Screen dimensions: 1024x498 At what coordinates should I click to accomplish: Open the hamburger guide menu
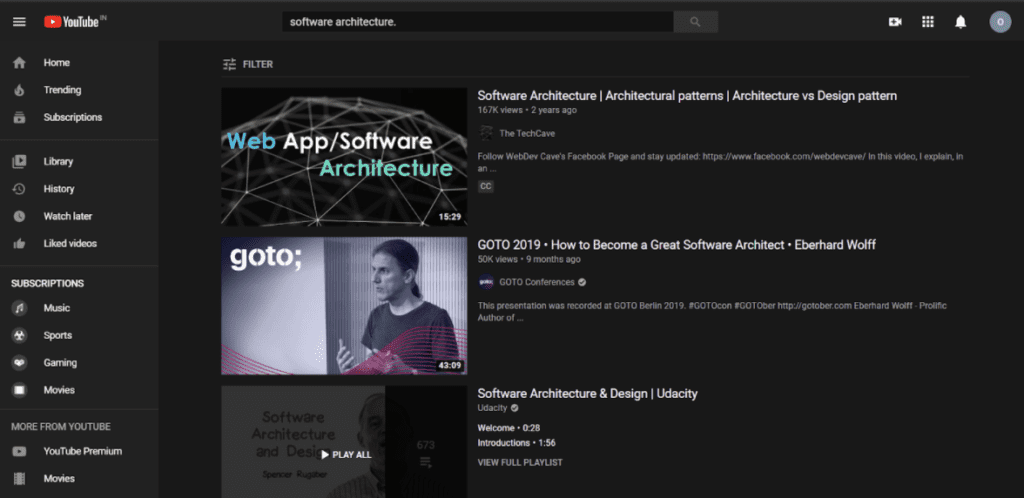(x=19, y=22)
